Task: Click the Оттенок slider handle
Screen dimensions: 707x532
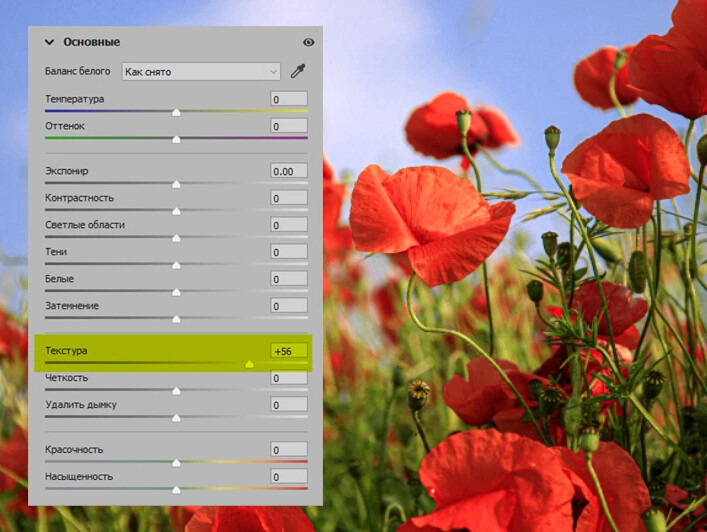Action: [176, 139]
